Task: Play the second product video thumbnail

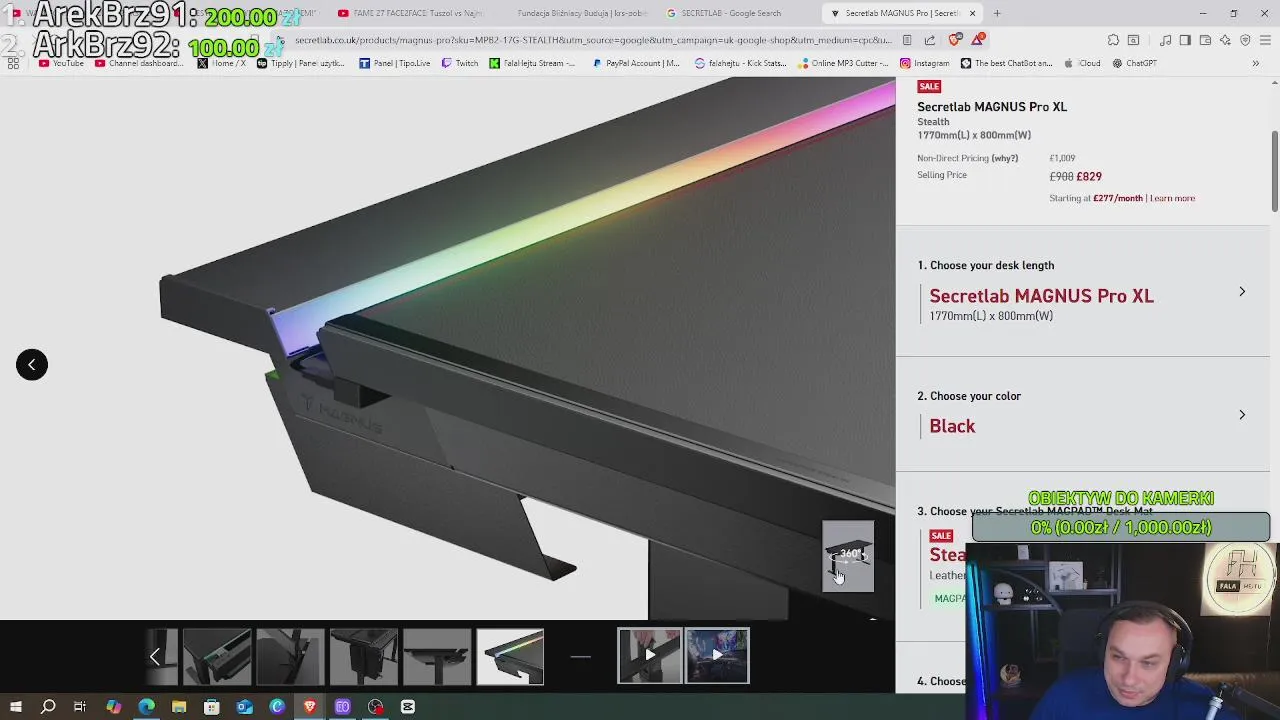Action: (x=717, y=656)
